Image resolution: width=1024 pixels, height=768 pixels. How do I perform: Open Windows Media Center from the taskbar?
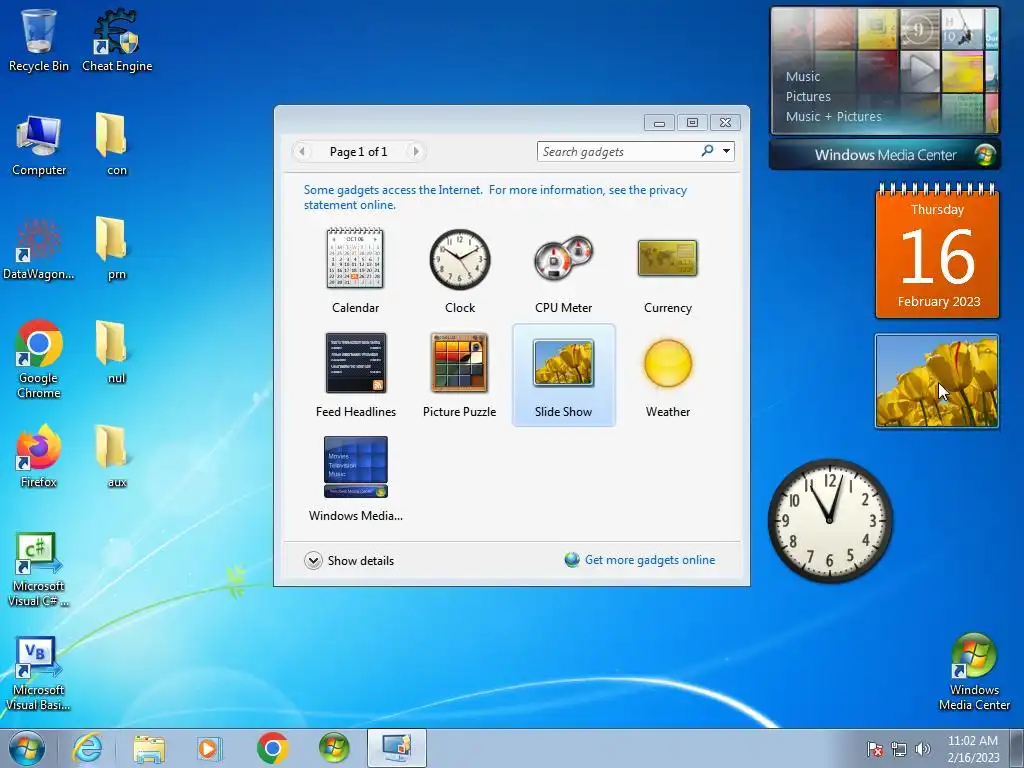tap(334, 748)
